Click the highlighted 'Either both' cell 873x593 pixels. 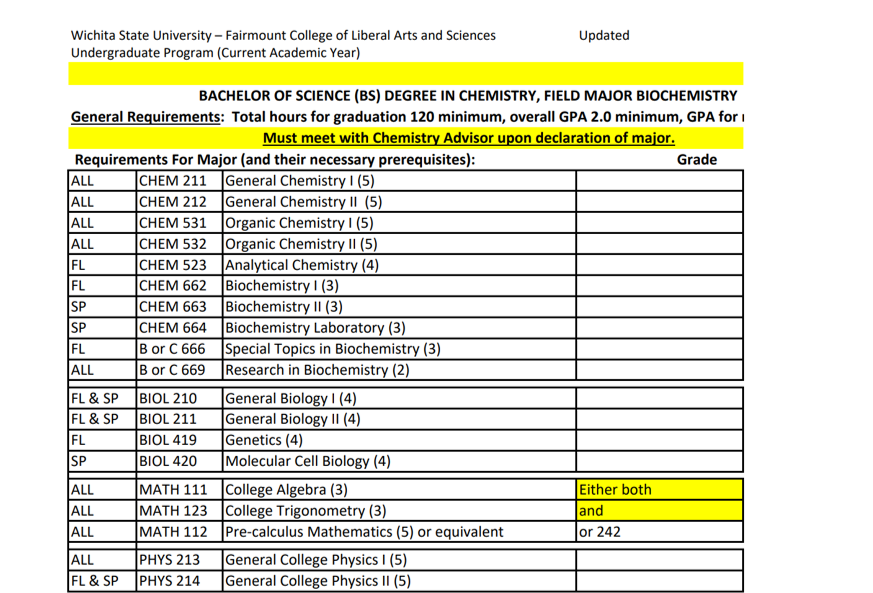[x=660, y=490]
